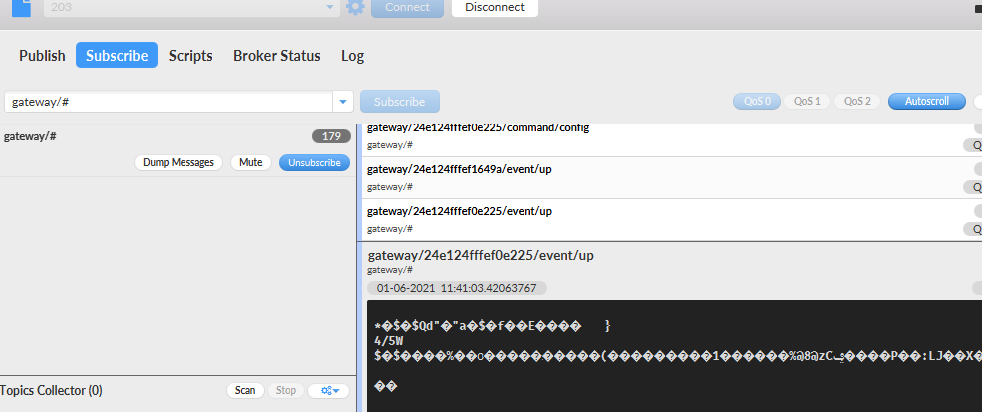Select QoS 0 option
This screenshot has height=412, width=982.
coord(756,101)
